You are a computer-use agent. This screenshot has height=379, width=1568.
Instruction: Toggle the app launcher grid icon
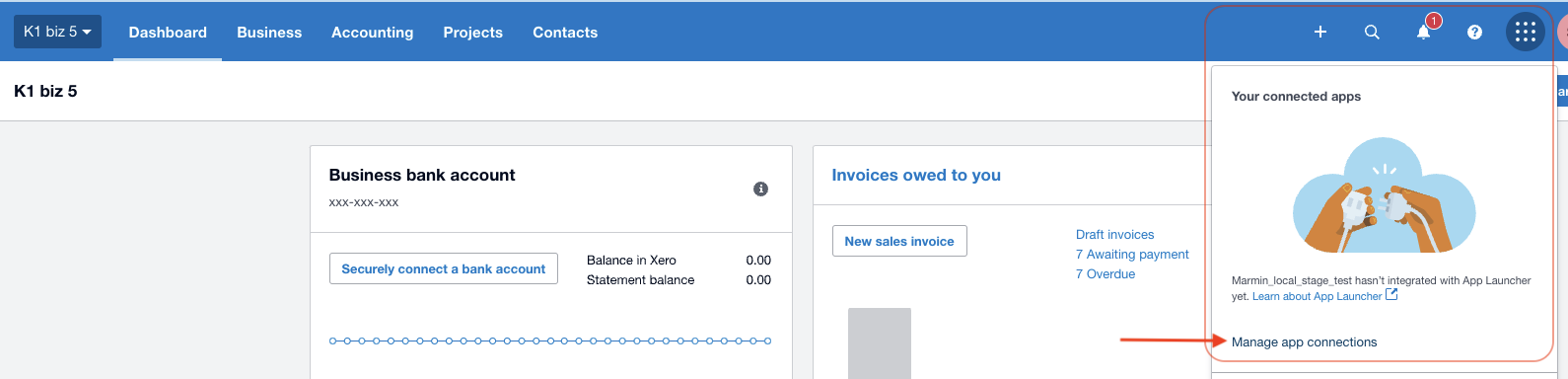coord(1526,32)
